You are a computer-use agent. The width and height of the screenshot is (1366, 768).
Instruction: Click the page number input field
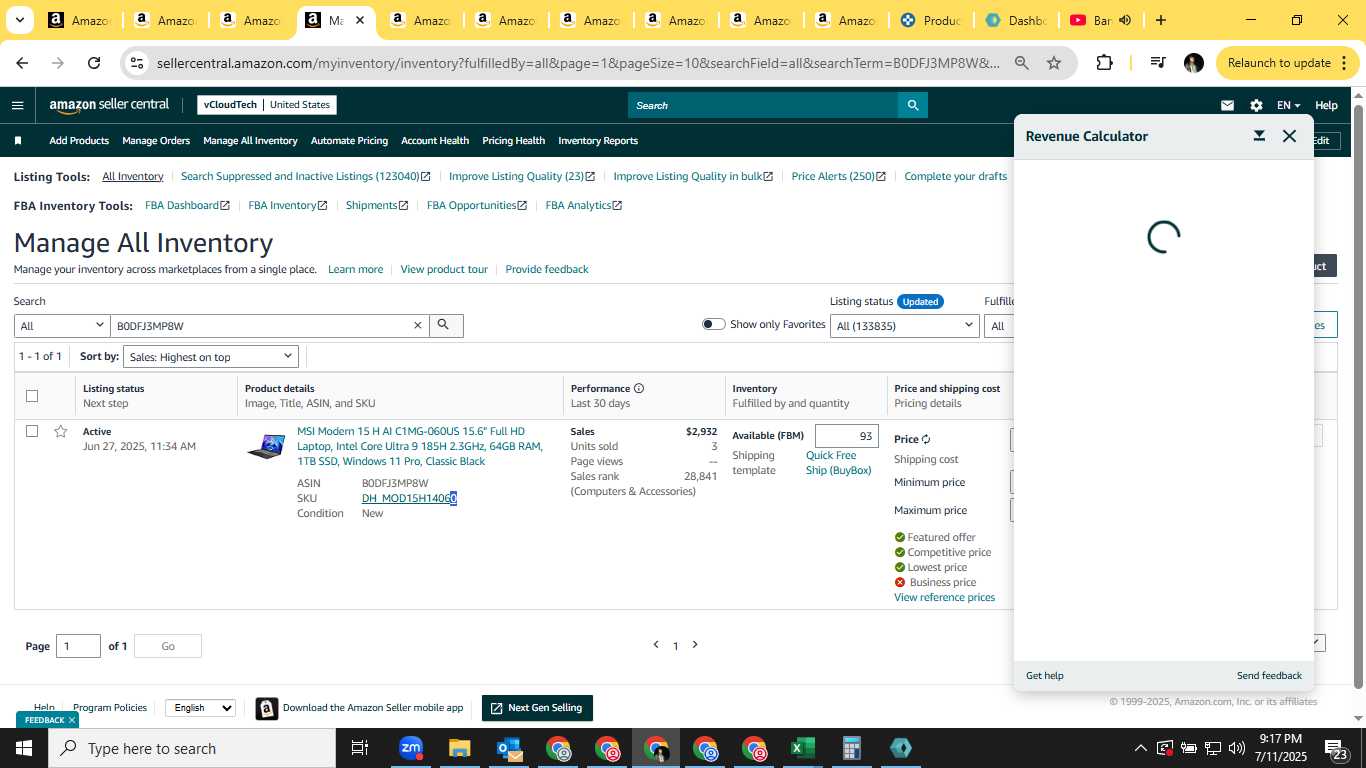pos(78,646)
